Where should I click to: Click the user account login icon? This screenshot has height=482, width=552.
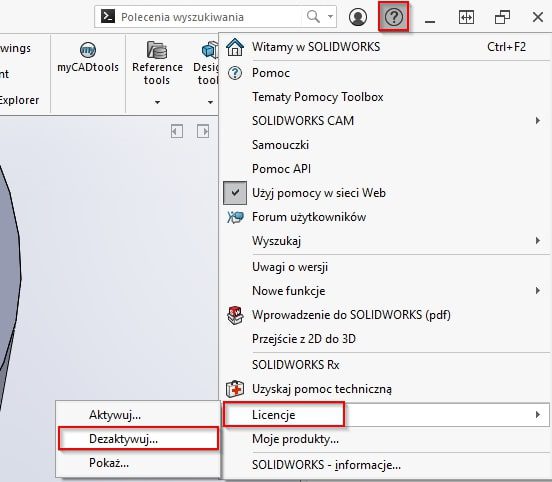click(358, 17)
